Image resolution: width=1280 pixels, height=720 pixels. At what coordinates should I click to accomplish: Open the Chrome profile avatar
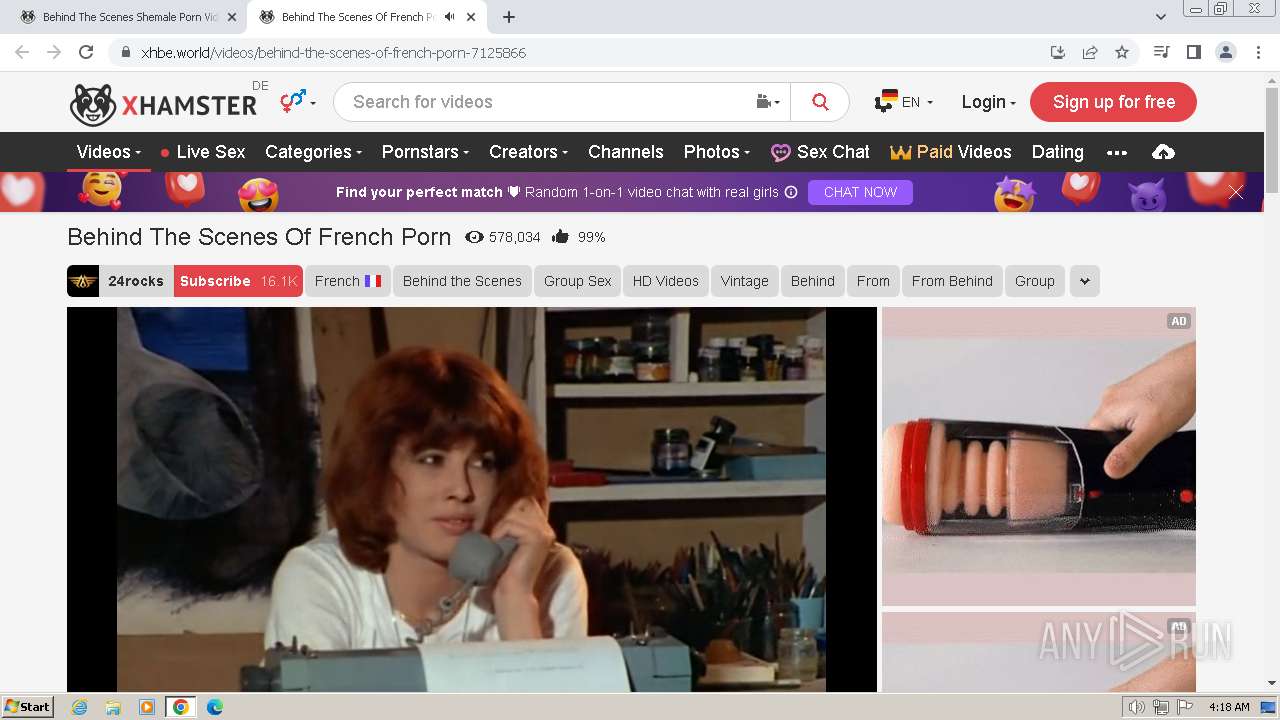(x=1225, y=52)
